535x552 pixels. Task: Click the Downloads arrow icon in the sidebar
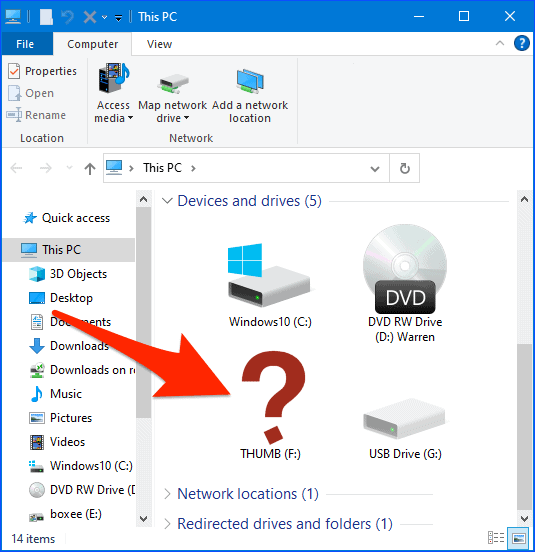(37, 346)
